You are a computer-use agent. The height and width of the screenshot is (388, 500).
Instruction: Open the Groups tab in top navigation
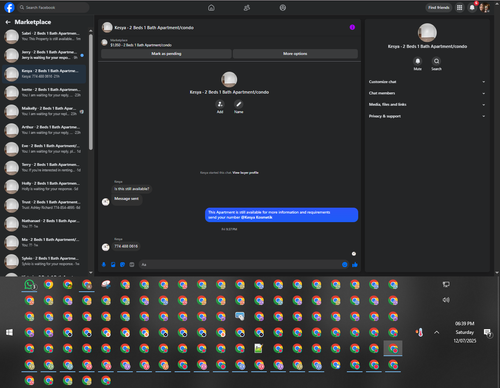tap(283, 8)
